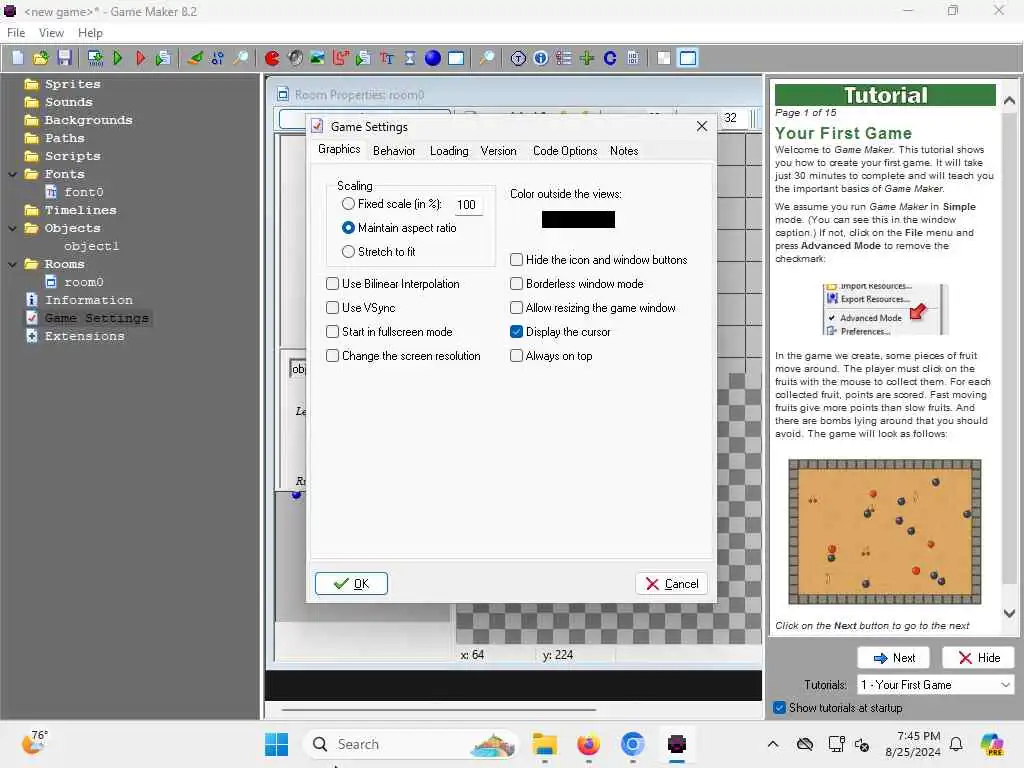The width and height of the screenshot is (1024, 768).
Task: Click the Show tutorial panel toolbar icon
Action: [688, 58]
